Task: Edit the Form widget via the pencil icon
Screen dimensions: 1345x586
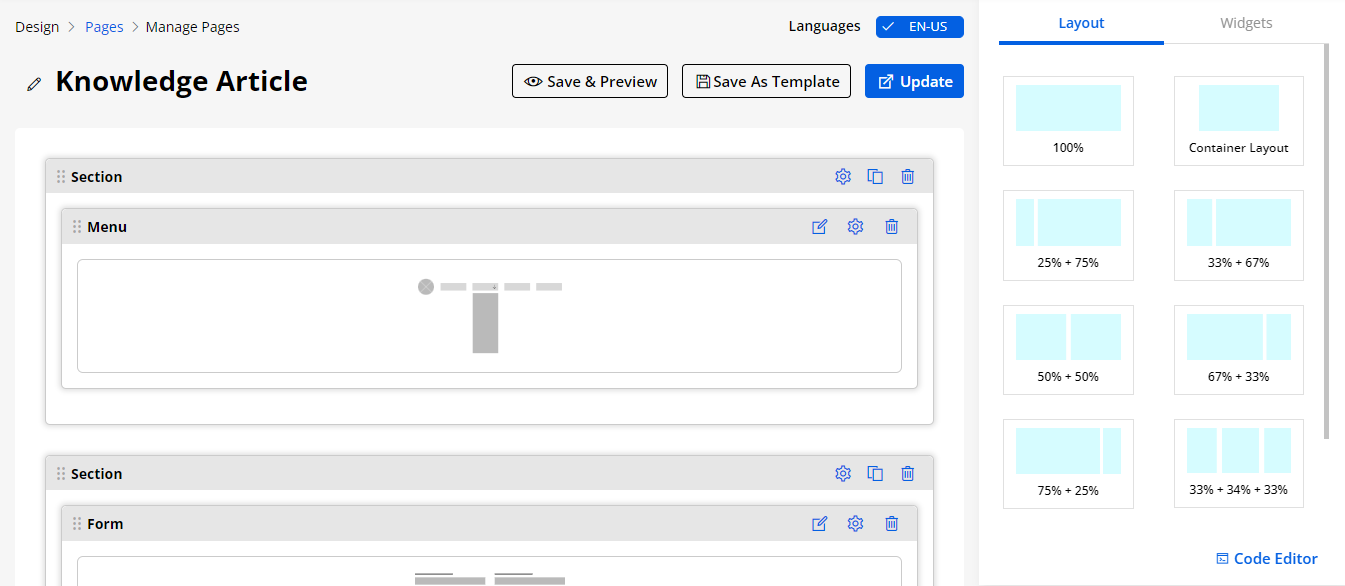Action: pos(820,524)
